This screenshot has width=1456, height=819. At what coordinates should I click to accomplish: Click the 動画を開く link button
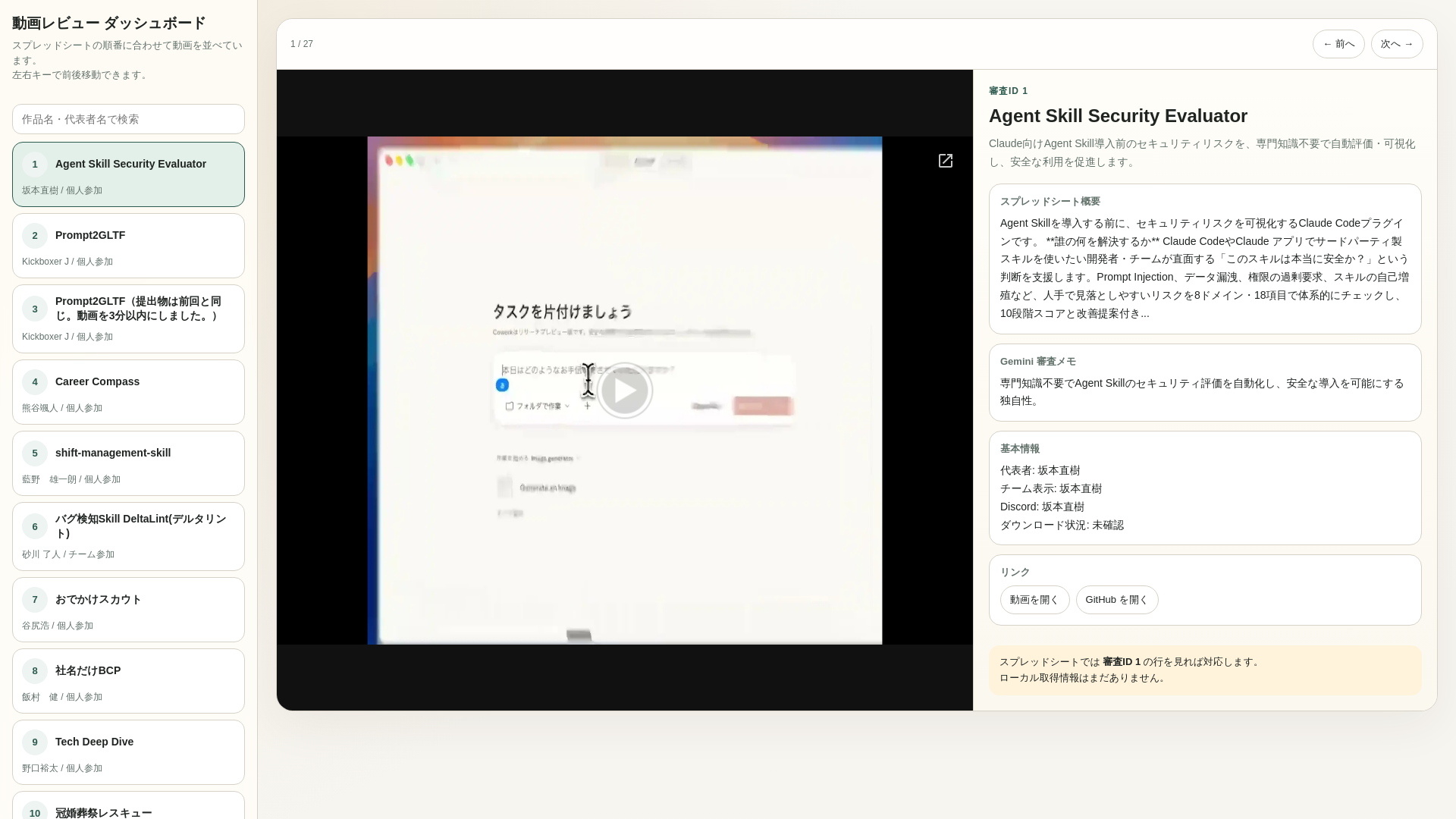click(x=1034, y=600)
